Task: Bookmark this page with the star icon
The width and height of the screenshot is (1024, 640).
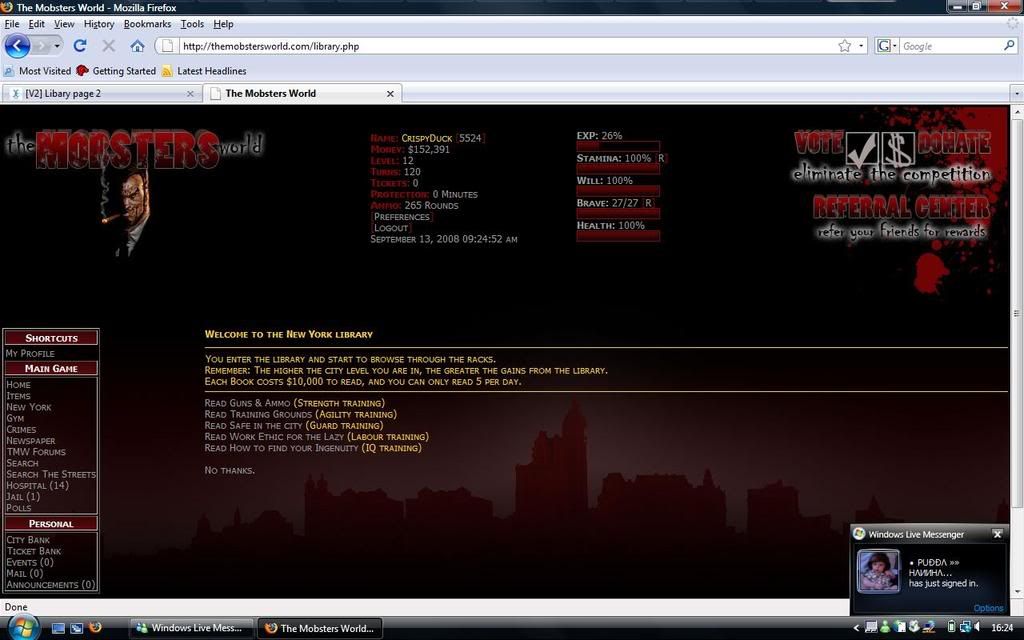Action: coord(845,46)
